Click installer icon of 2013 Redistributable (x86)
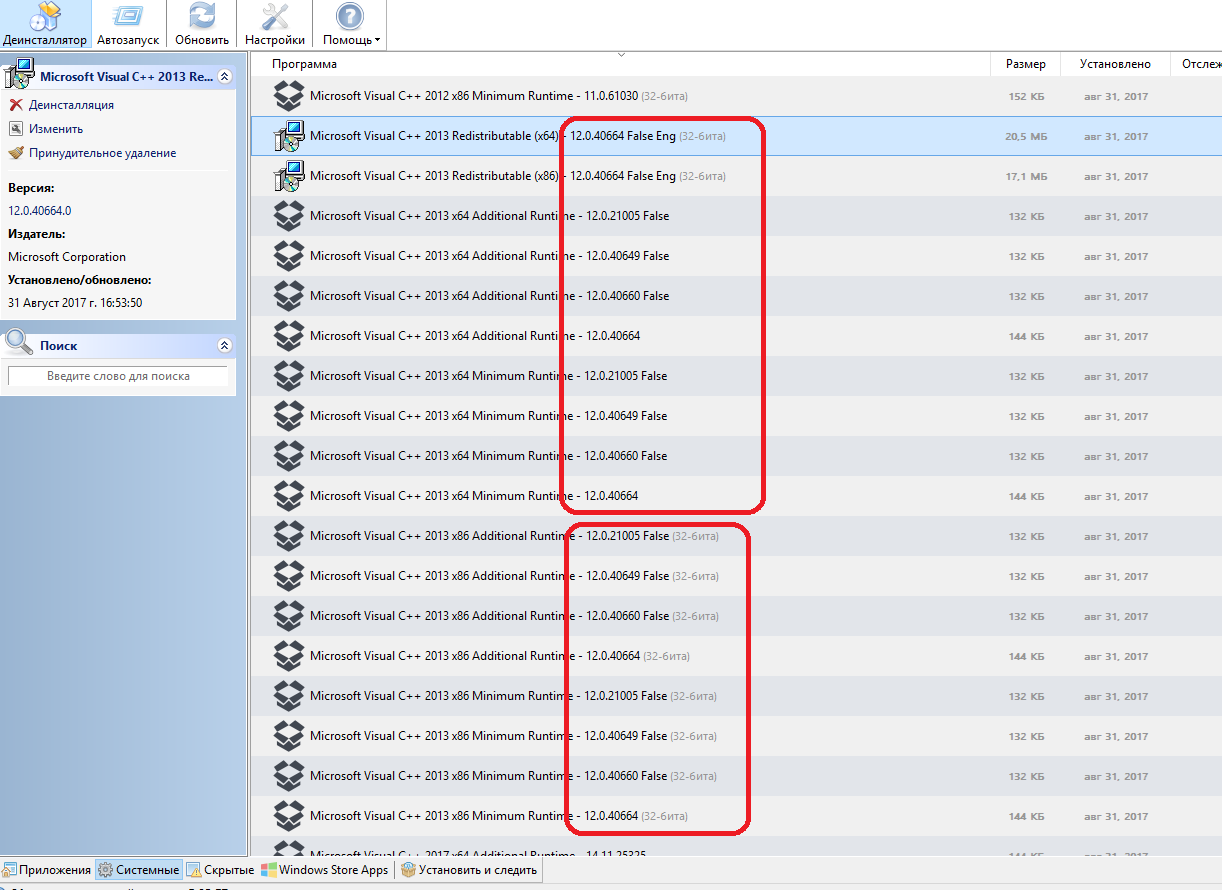This screenshot has width=1222, height=890. [289, 176]
